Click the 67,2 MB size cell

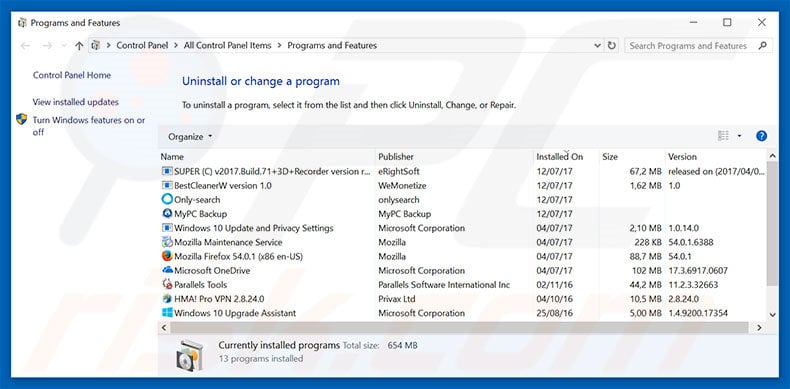coord(645,171)
